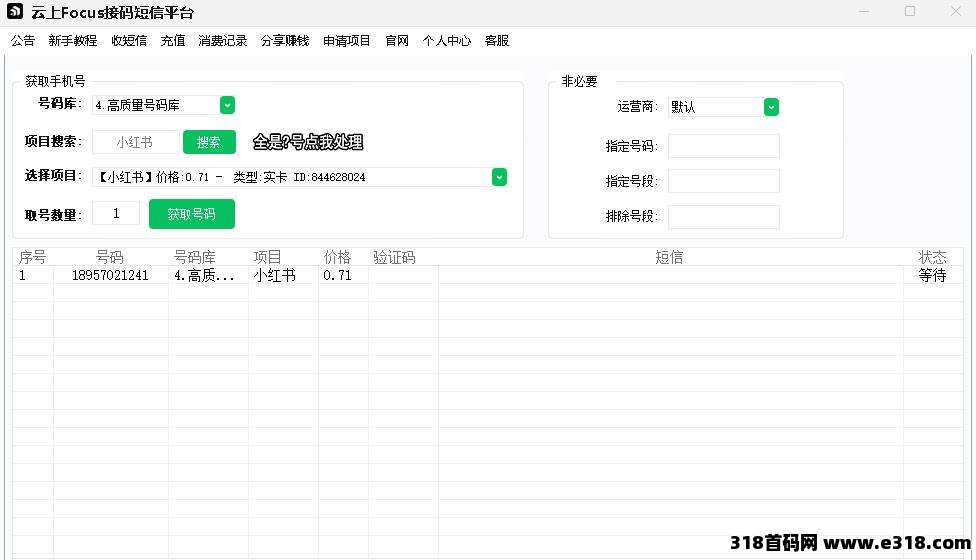
Task: Open the 客服 menu
Action: pos(497,40)
